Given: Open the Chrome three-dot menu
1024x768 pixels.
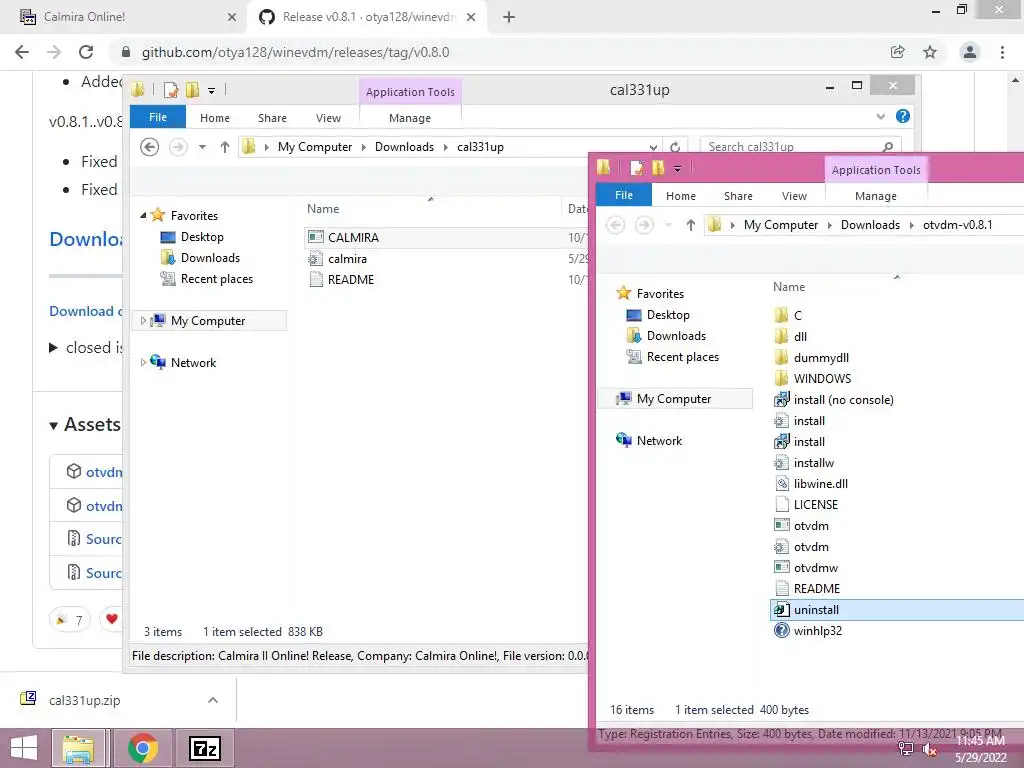Looking at the screenshot, I should point(1002,52).
